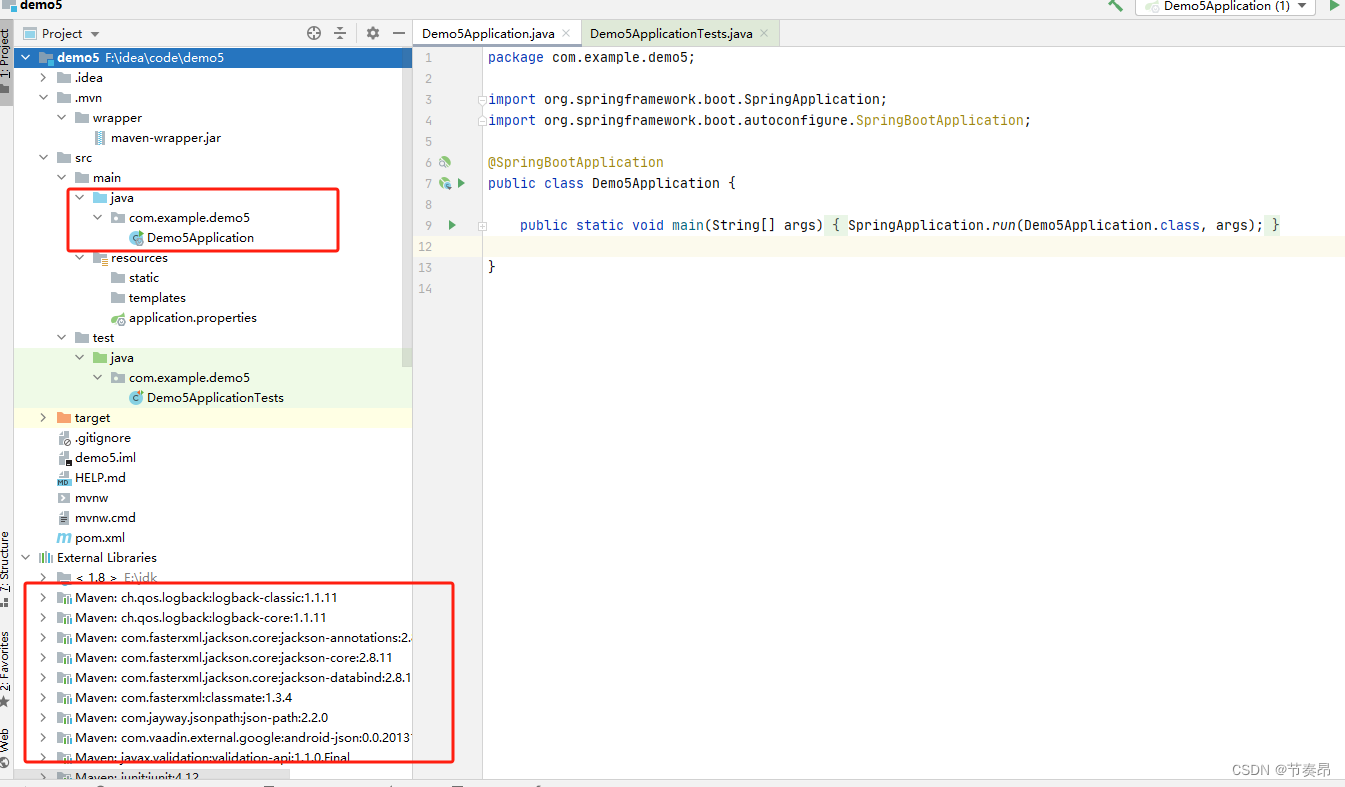Toggle the 1: Project tool window stripe

6,62
